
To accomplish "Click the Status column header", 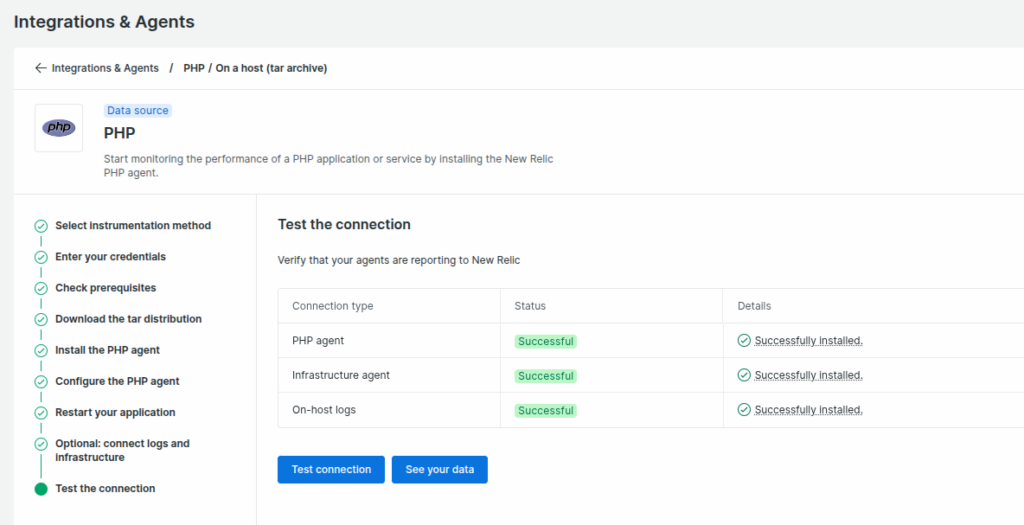I will 530,306.
